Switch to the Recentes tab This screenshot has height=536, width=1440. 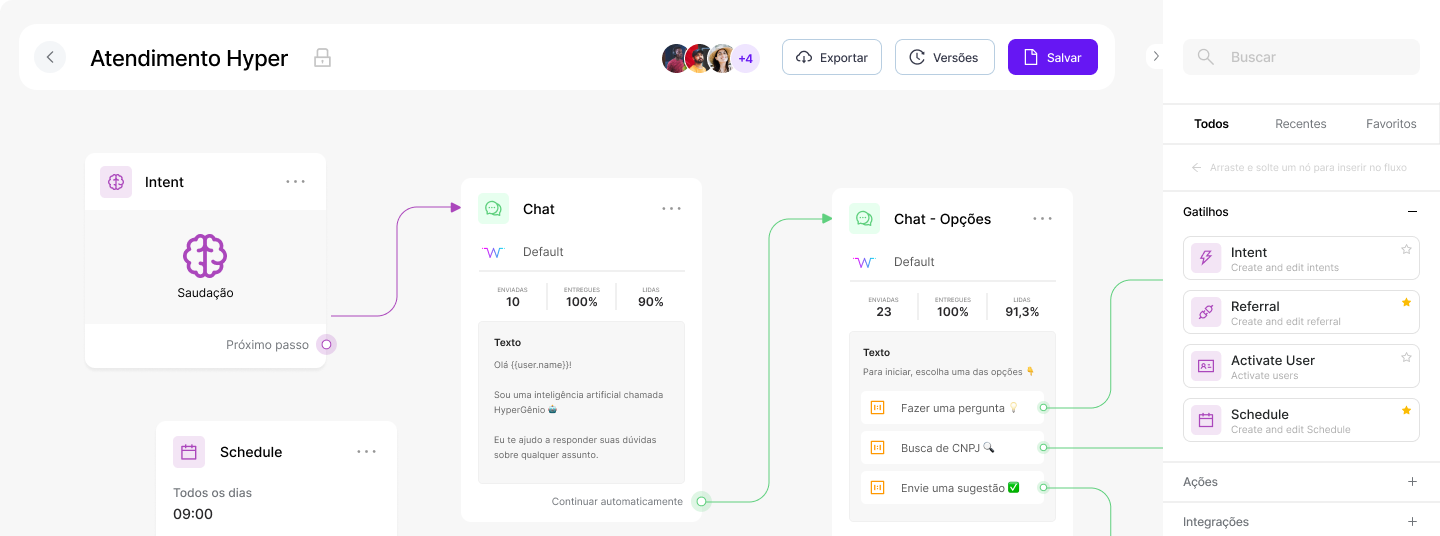coord(1301,124)
